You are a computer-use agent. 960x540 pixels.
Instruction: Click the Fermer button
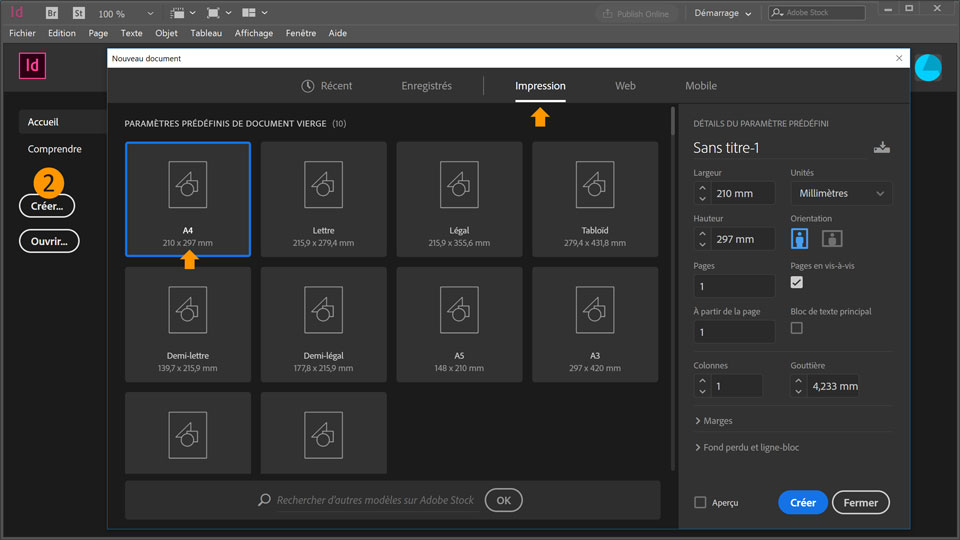860,503
